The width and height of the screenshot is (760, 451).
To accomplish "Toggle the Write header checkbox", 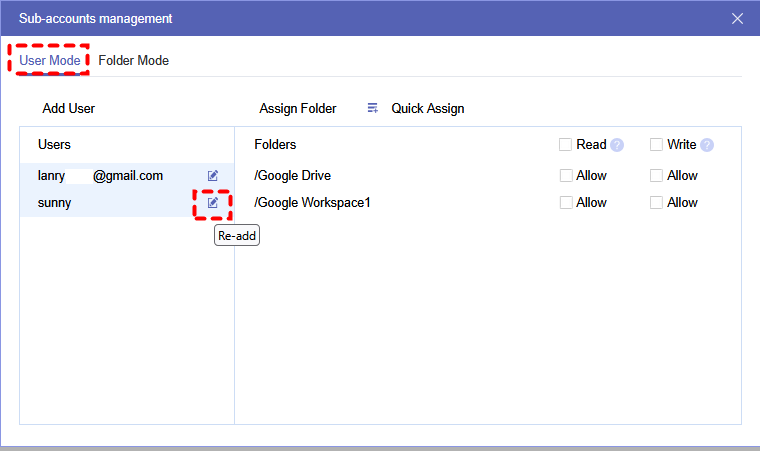I will pyautogui.click(x=657, y=145).
